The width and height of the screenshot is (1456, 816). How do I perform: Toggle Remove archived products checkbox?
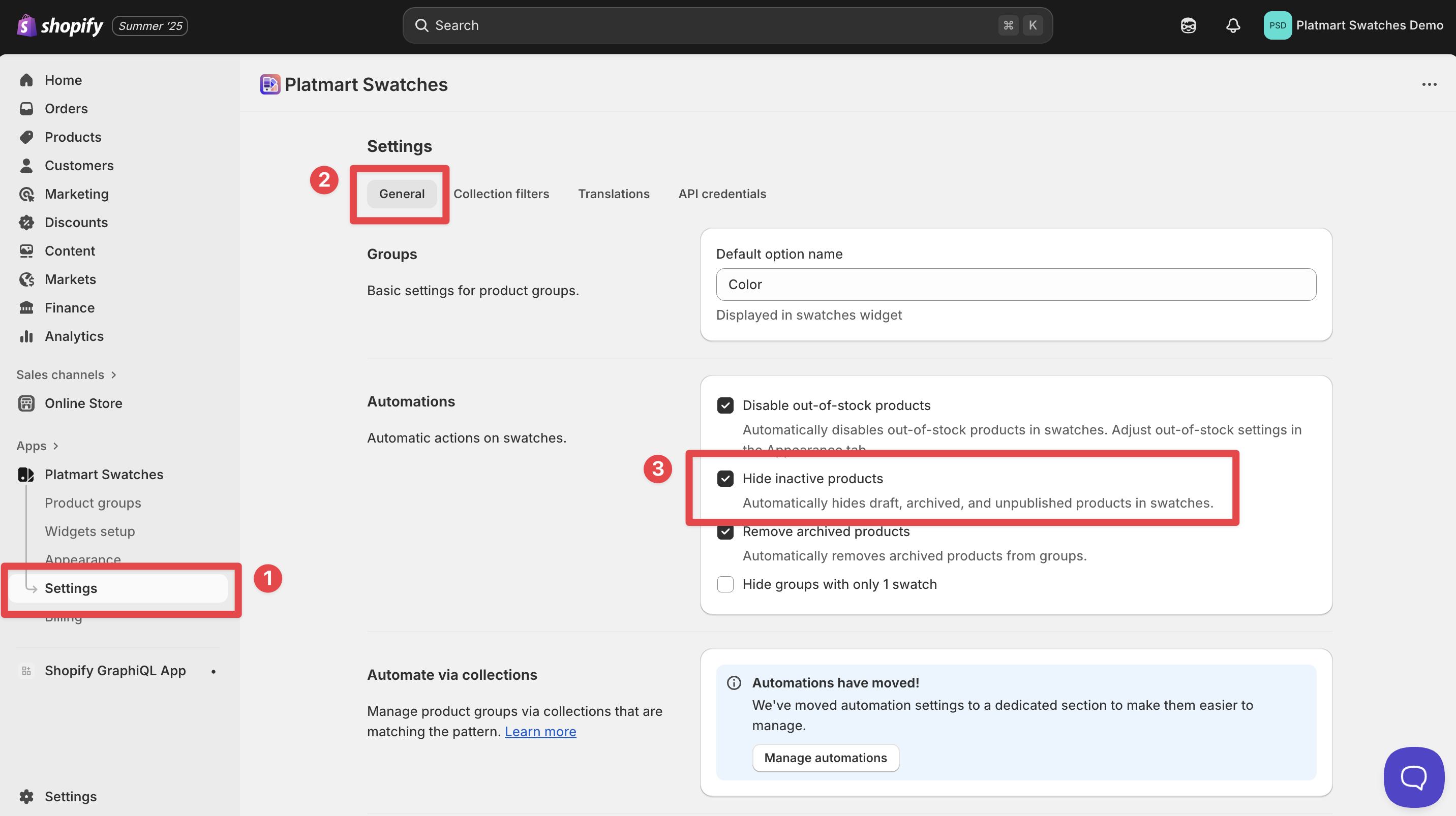[725, 531]
